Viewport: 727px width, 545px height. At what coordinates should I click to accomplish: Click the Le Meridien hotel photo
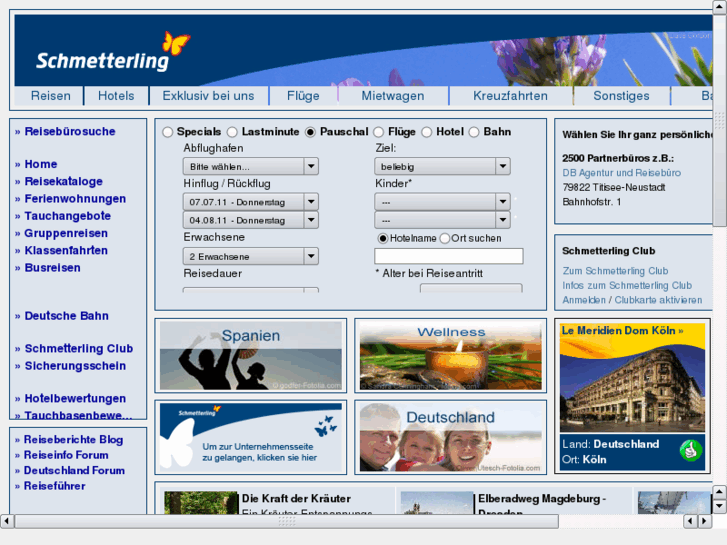(632, 389)
